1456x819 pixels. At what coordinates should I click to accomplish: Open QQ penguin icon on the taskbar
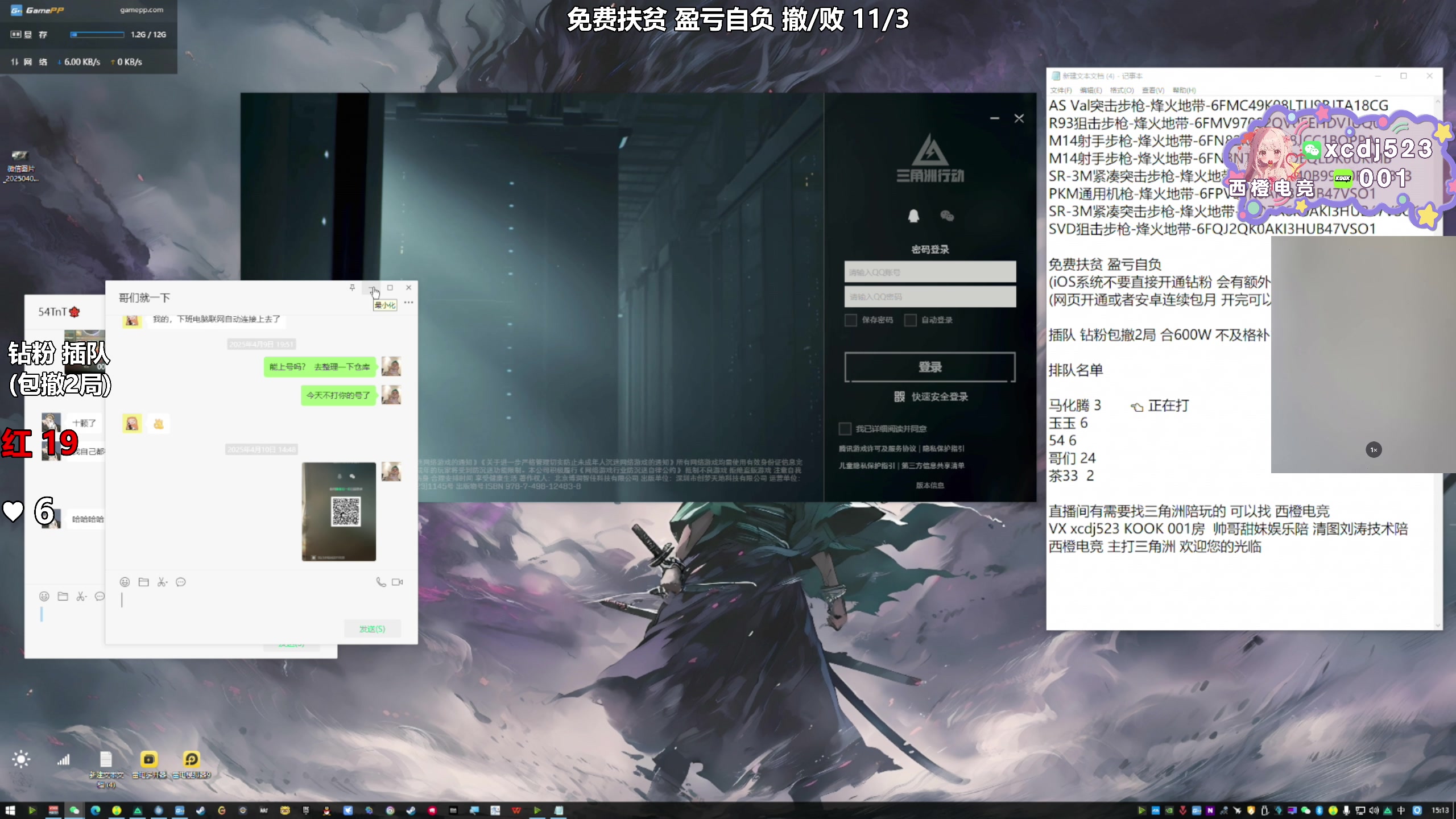[327, 810]
